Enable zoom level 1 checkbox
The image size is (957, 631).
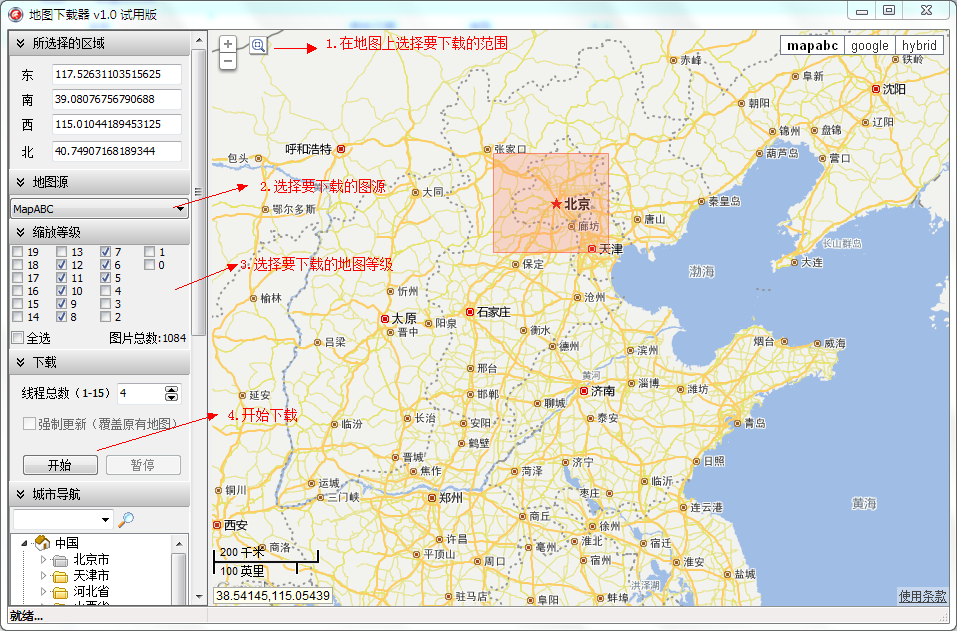(x=150, y=251)
